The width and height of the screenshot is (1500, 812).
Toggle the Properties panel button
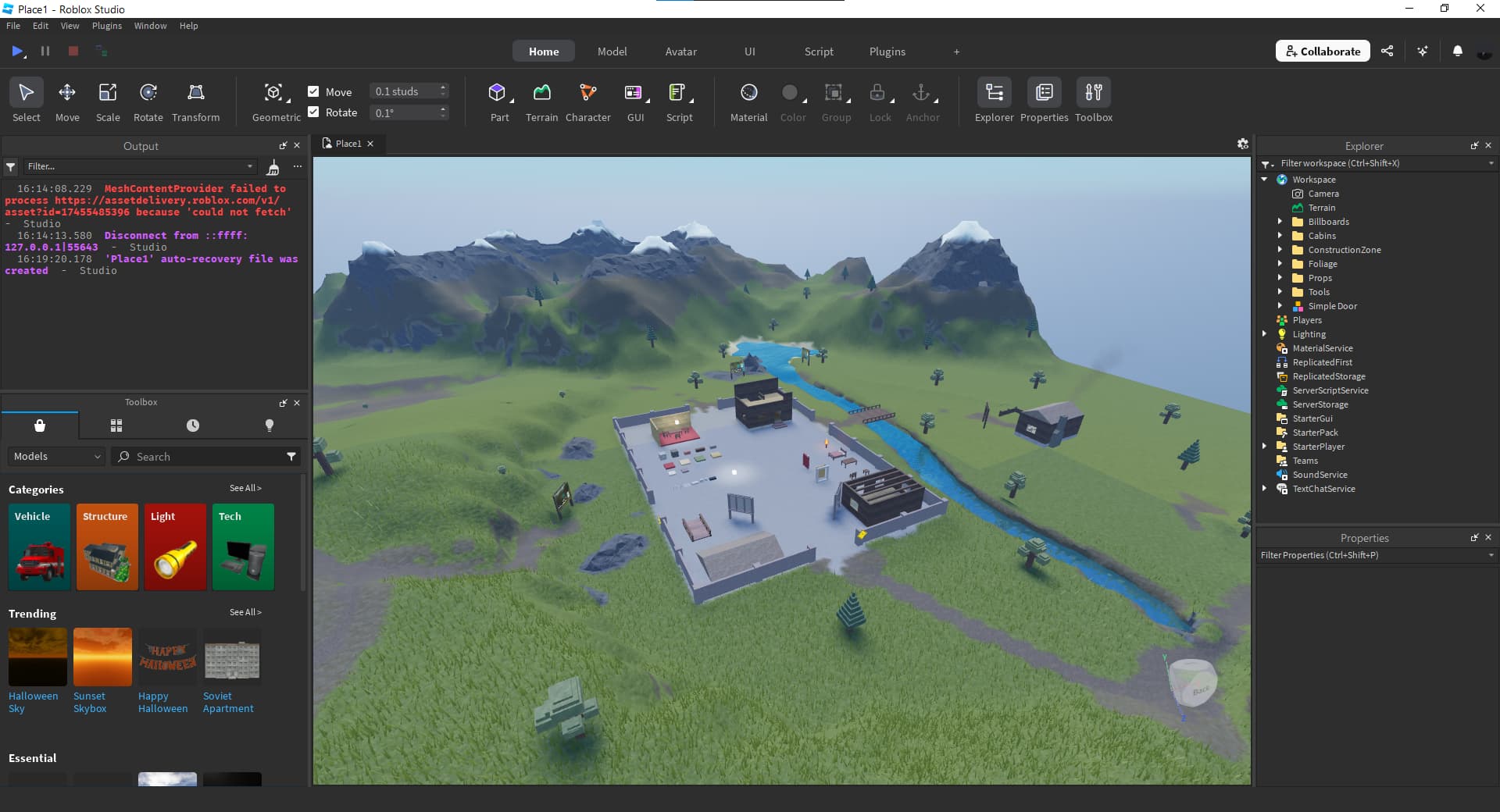(x=1044, y=101)
